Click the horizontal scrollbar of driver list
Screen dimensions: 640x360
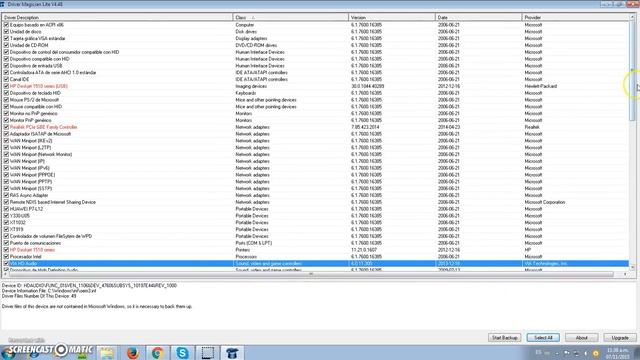[x=311, y=274]
